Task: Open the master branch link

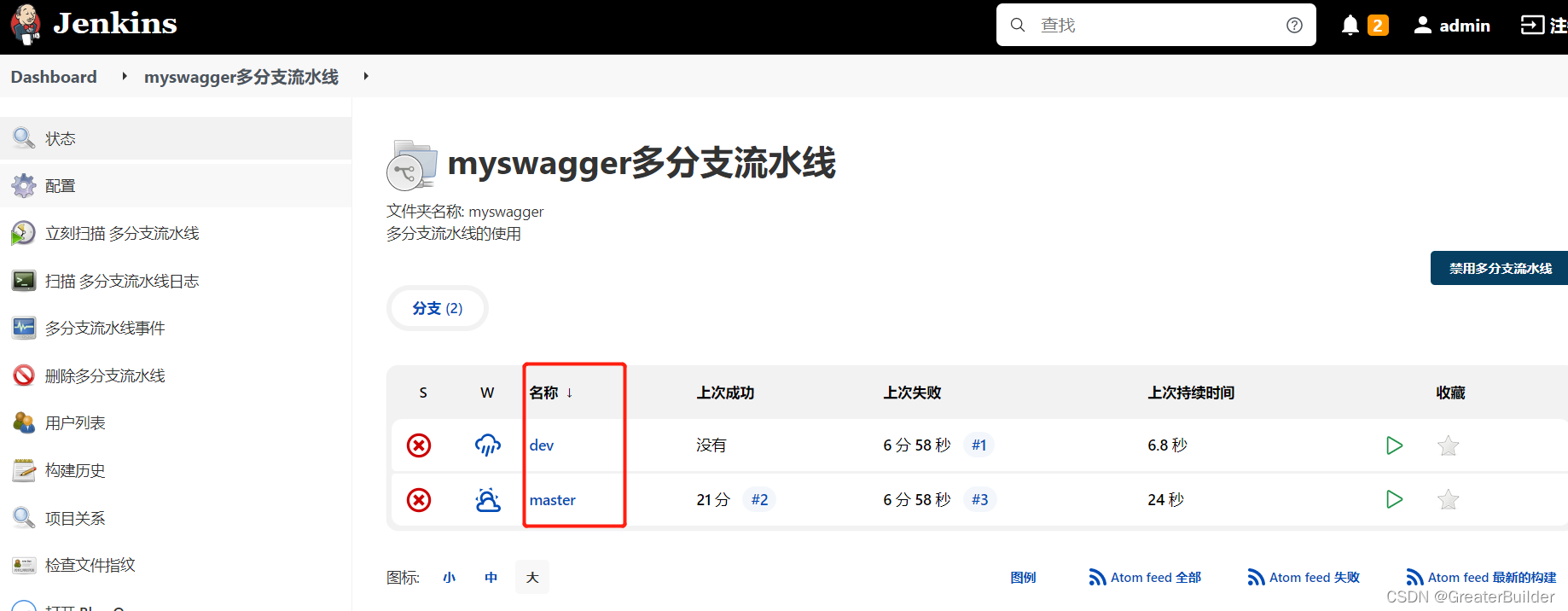Action: [x=552, y=499]
